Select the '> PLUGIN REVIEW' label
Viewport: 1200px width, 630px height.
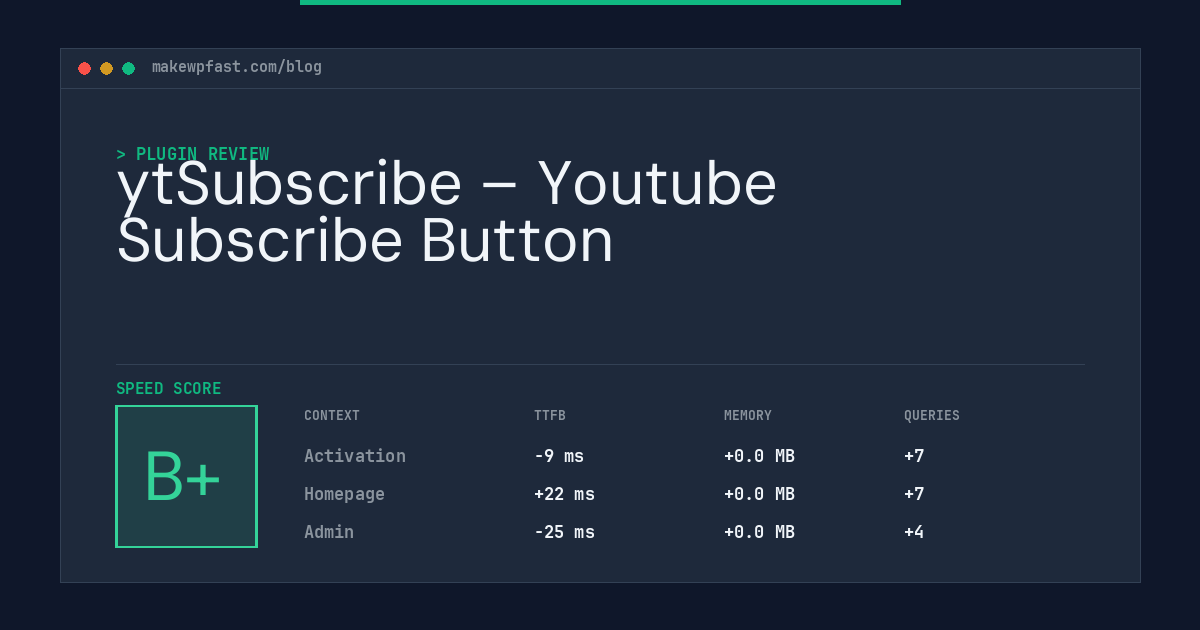pyautogui.click(x=192, y=154)
